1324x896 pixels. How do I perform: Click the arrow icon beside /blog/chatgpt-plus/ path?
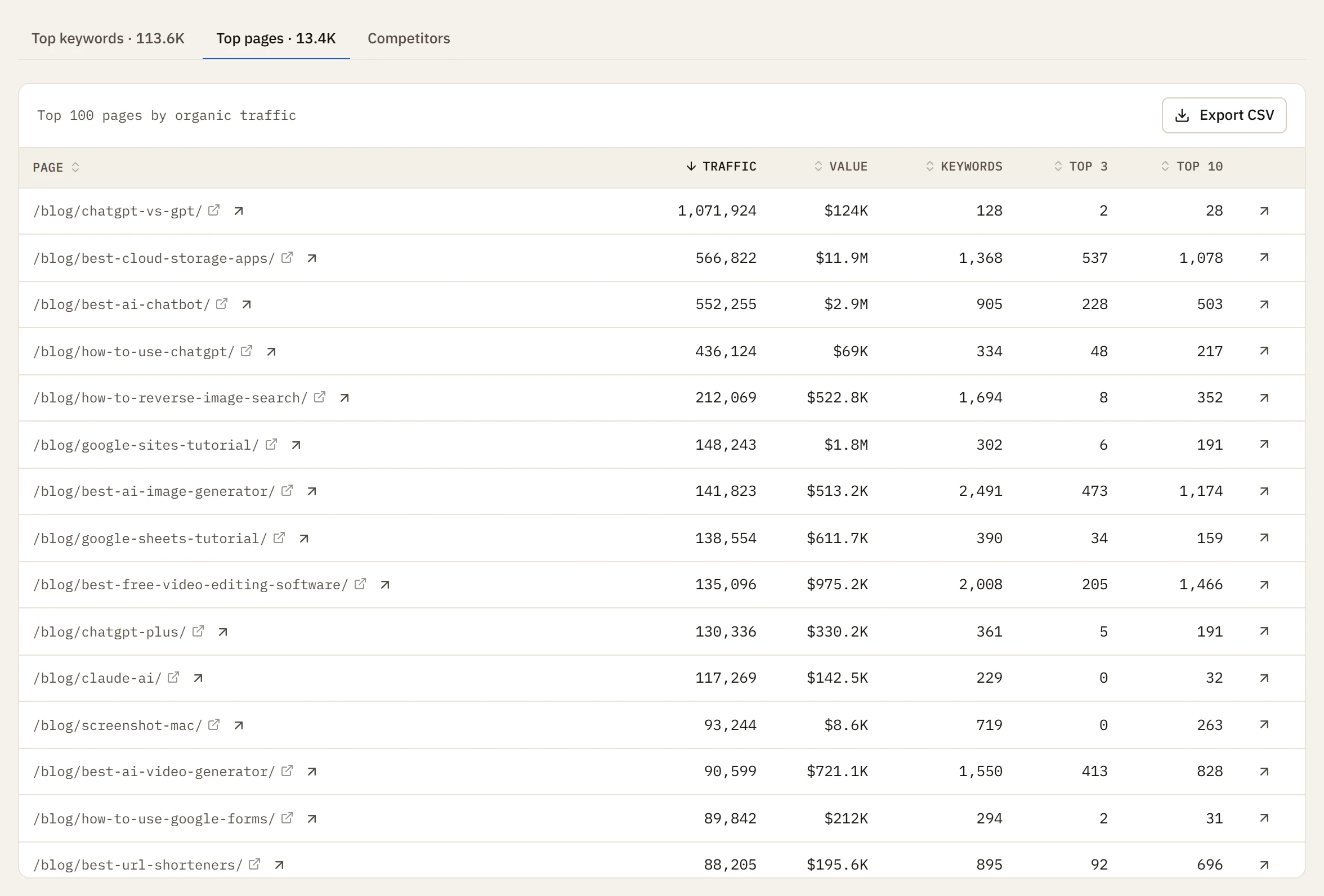click(223, 632)
